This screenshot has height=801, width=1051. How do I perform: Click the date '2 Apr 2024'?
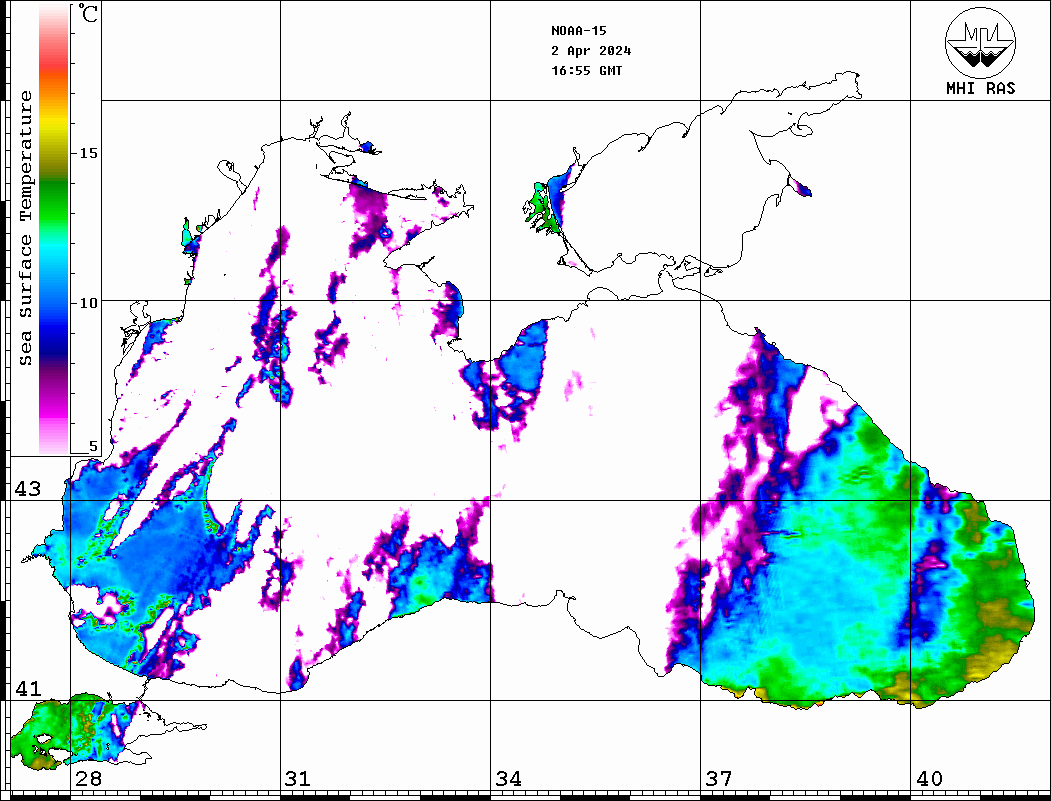click(x=591, y=51)
